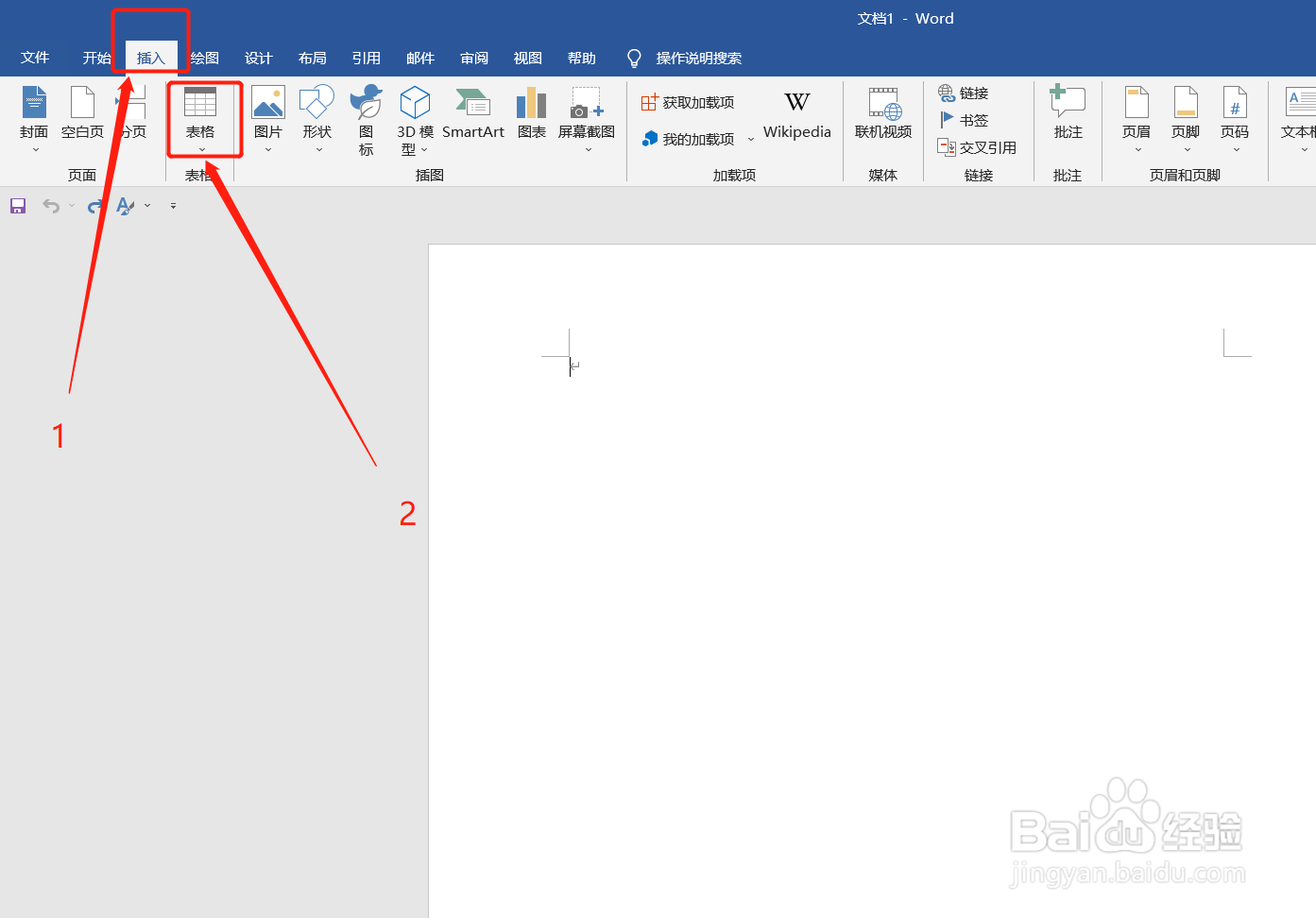The height and width of the screenshot is (918, 1316).
Task: Expand the My Add-ins dropdown arrow
Action: tap(751, 139)
